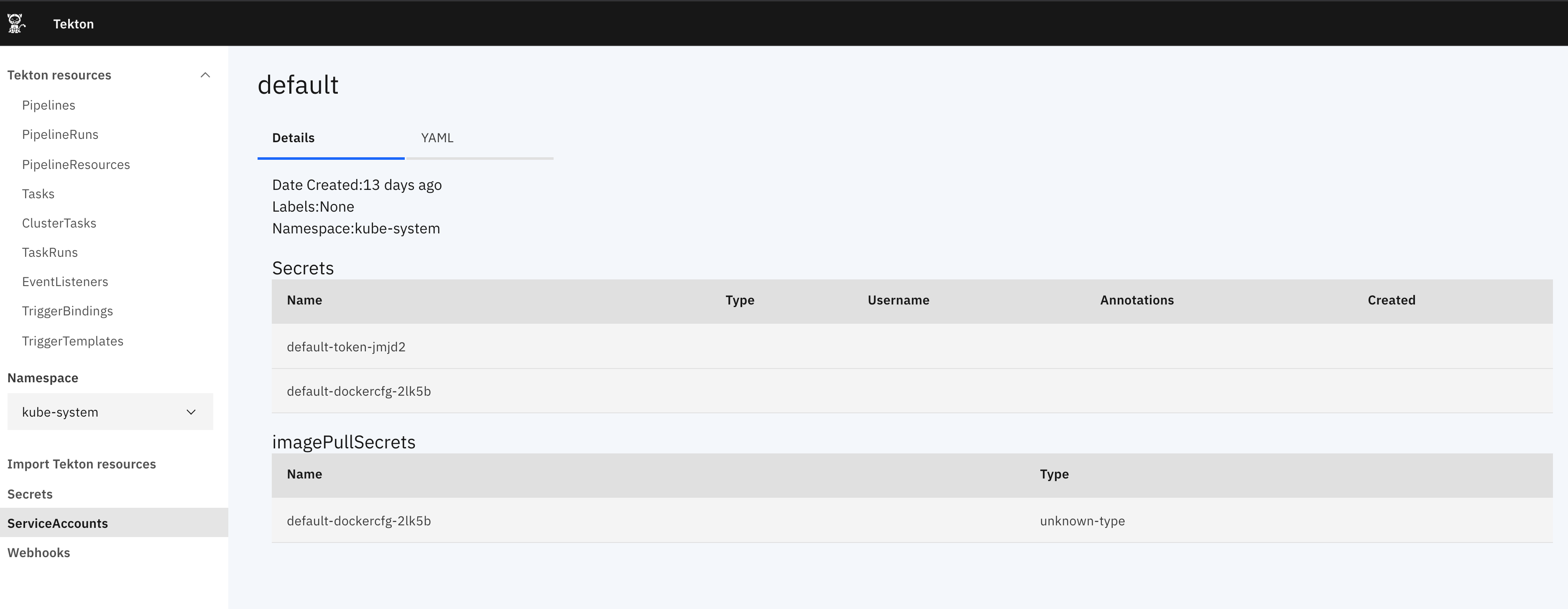Open TriggerBindings
The height and width of the screenshot is (609, 1568).
pos(68,311)
